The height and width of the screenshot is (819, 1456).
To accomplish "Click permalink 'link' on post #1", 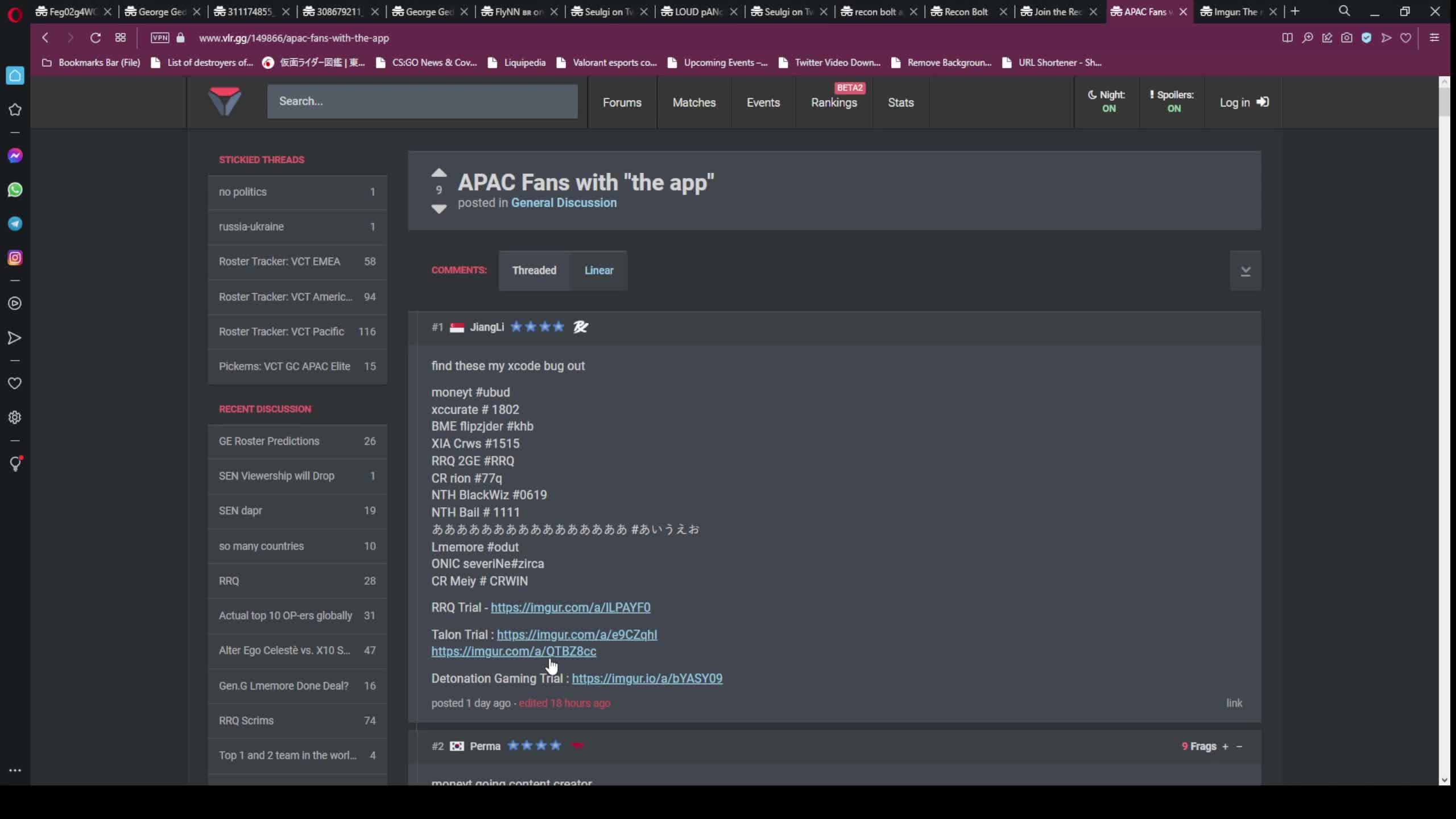I will (x=1234, y=703).
